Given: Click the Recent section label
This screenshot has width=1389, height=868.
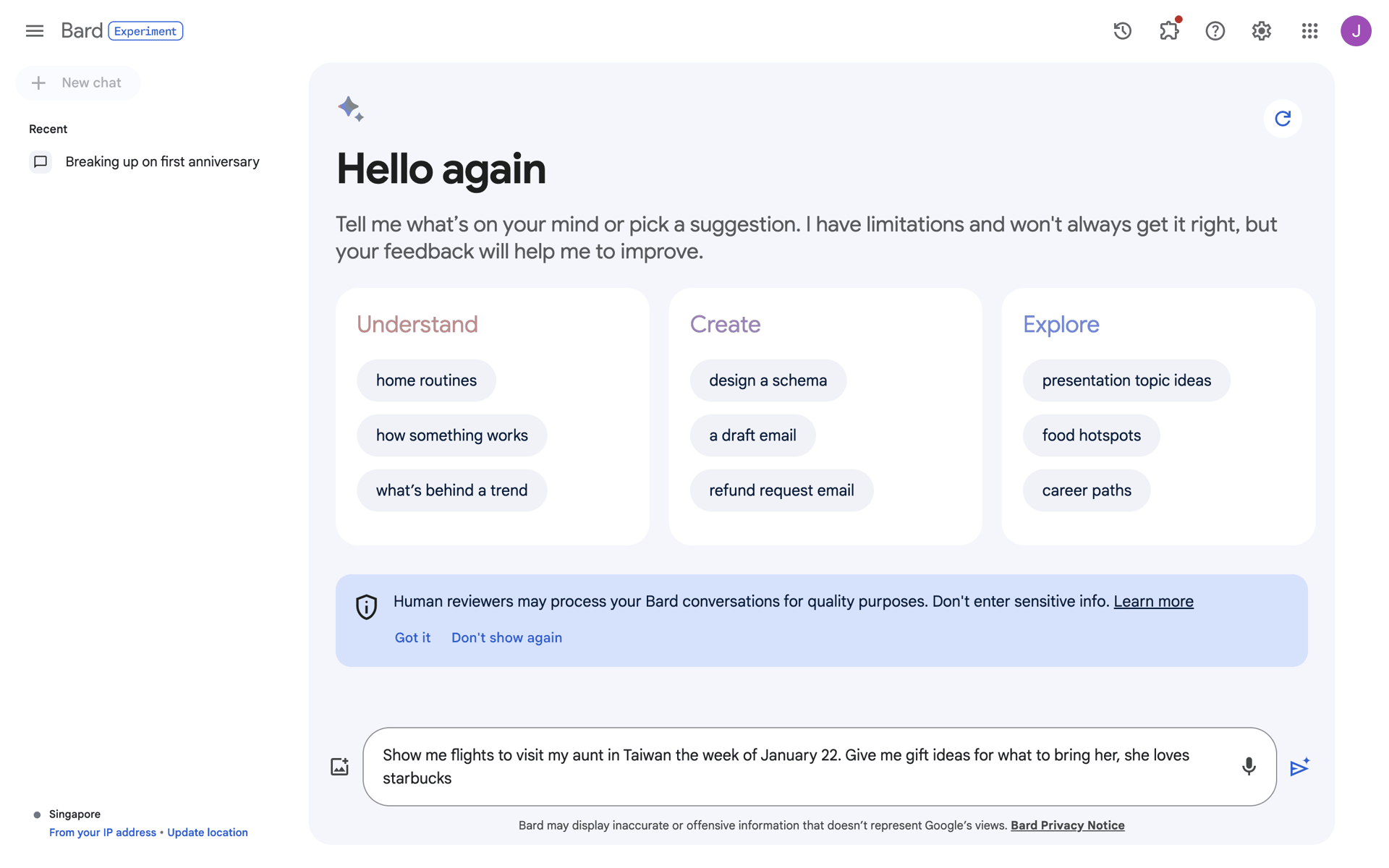Looking at the screenshot, I should [48, 129].
